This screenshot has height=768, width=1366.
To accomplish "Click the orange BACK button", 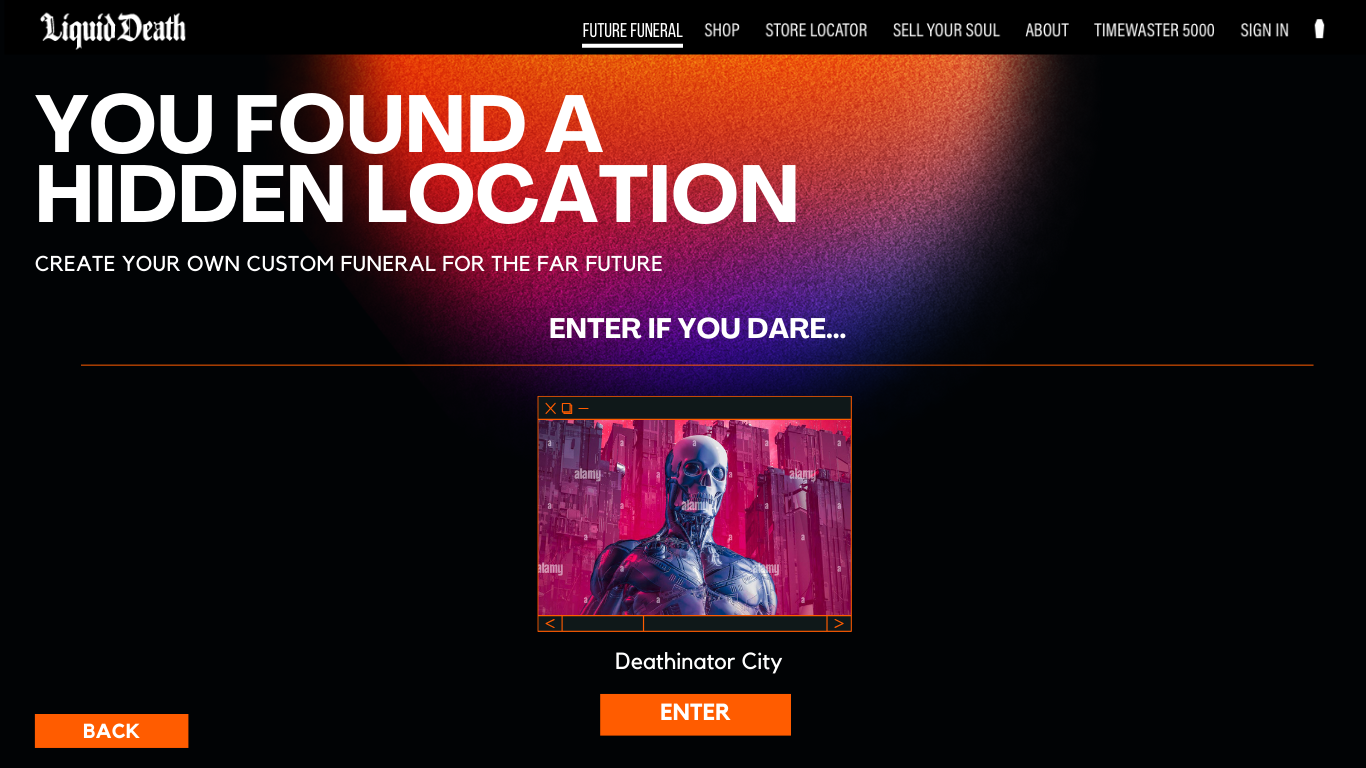I will (111, 731).
